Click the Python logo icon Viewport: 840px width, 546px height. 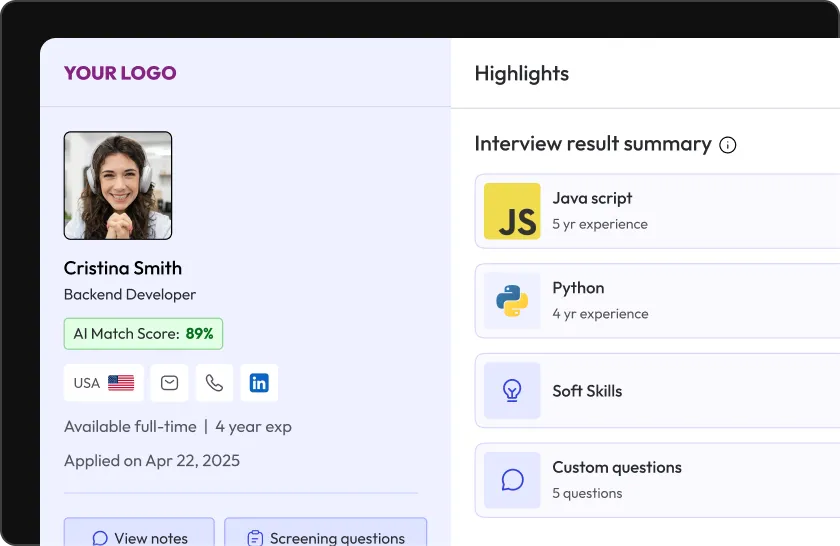512,301
